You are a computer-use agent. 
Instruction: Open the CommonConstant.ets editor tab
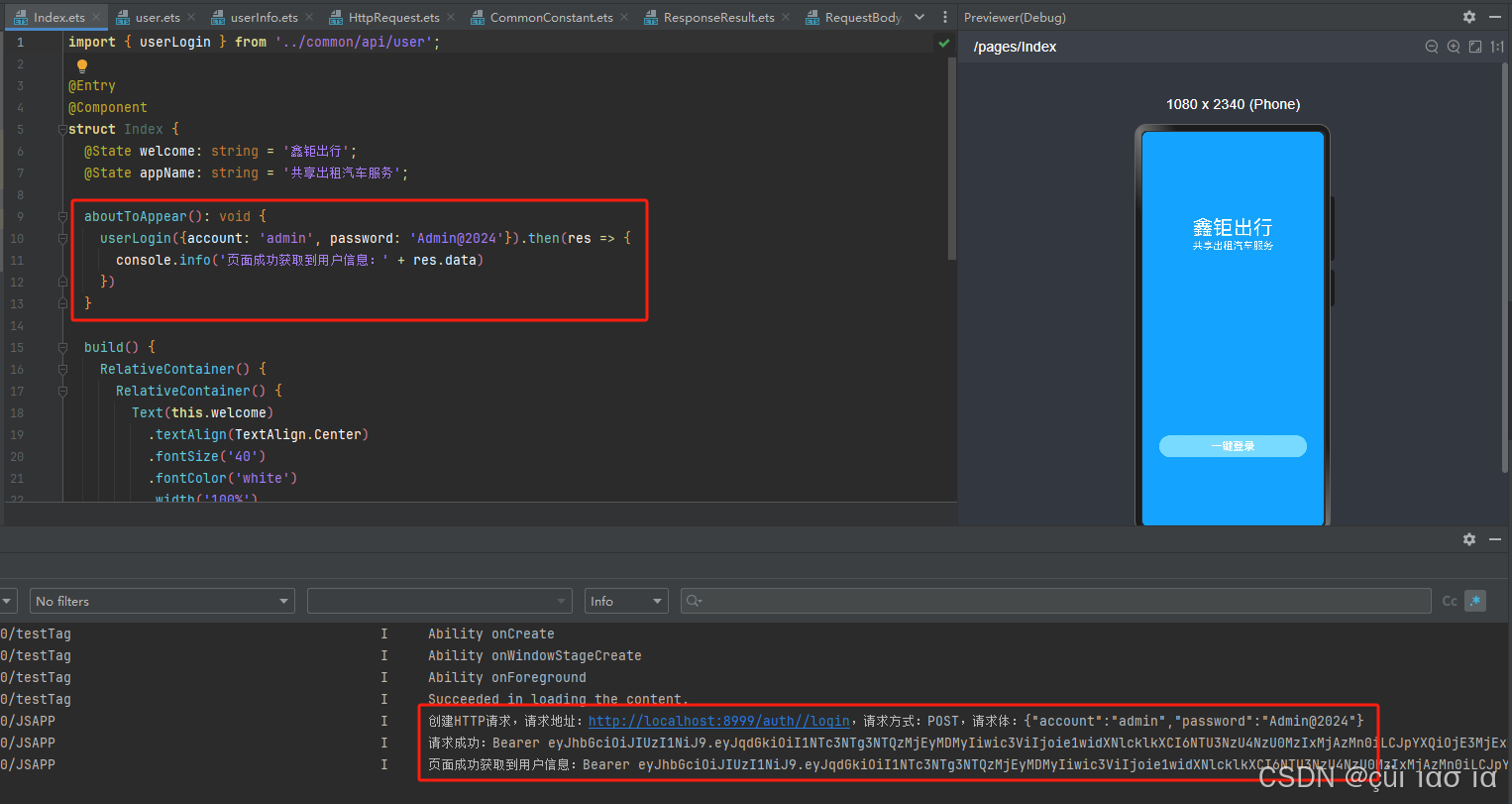[551, 17]
